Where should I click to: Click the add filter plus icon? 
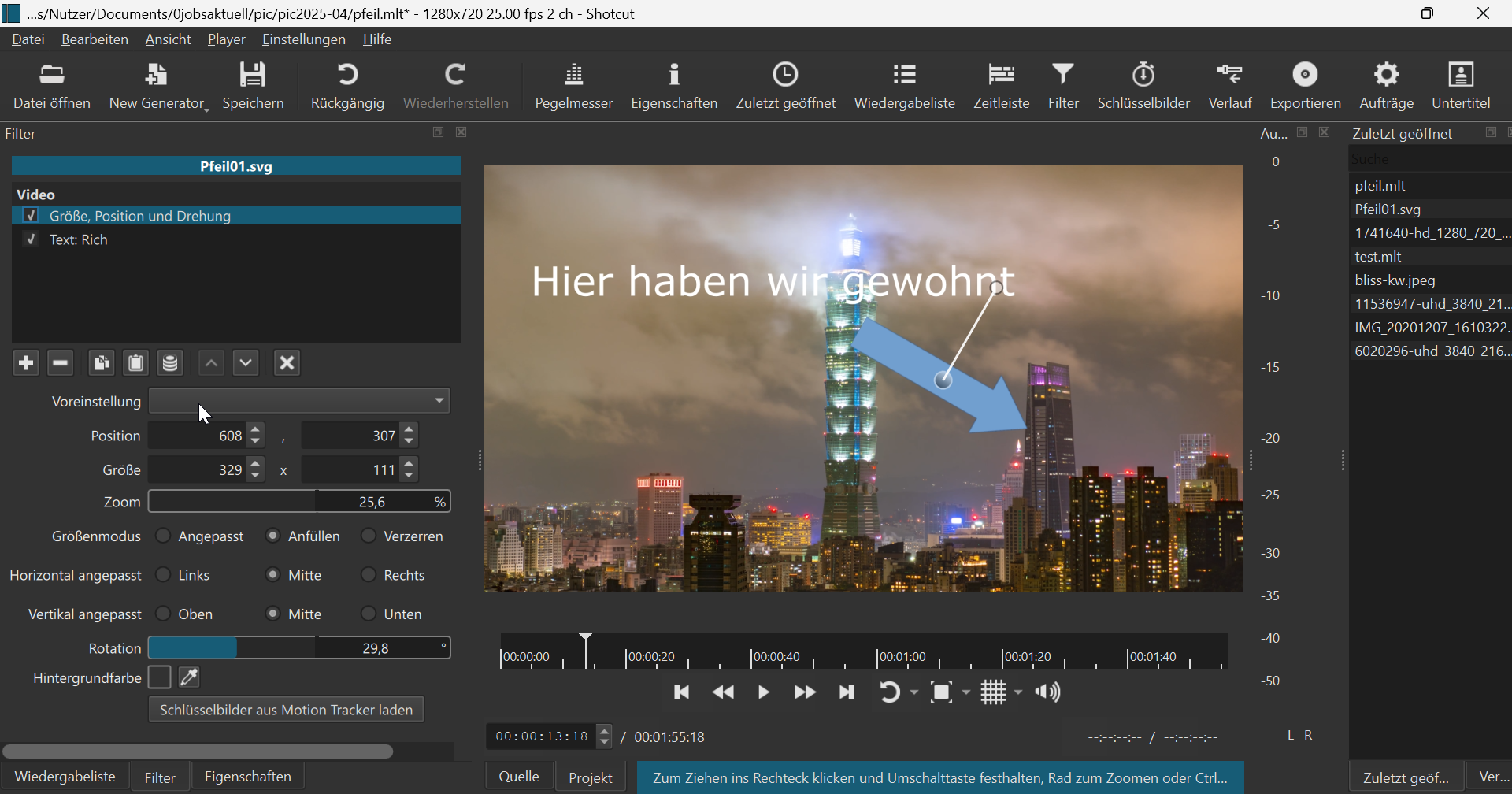[26, 363]
